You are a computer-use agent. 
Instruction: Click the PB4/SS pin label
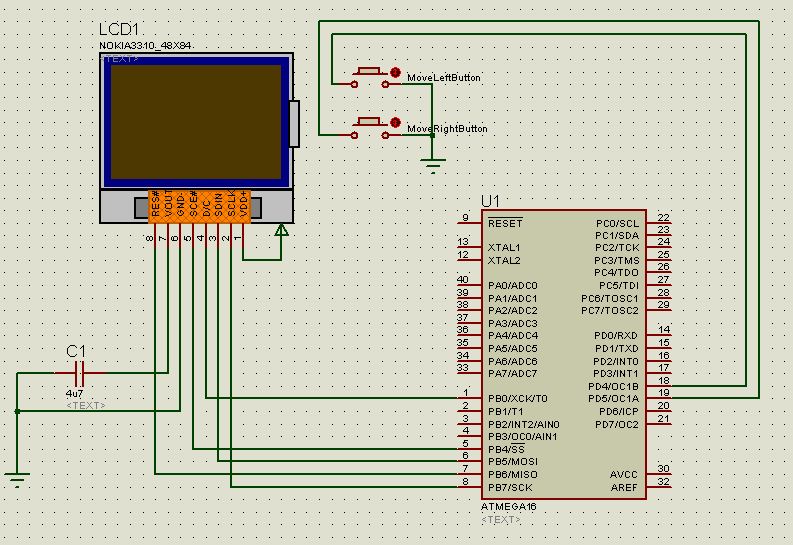[506, 449]
